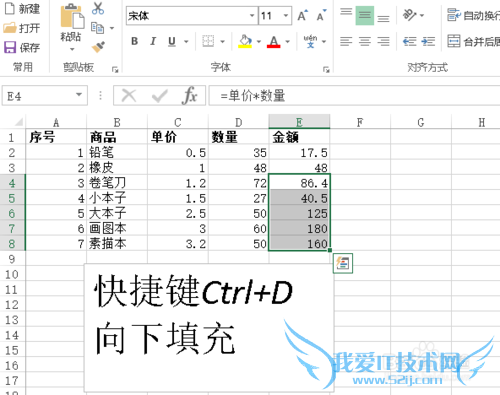Select column A header

pyautogui.click(x=56, y=122)
